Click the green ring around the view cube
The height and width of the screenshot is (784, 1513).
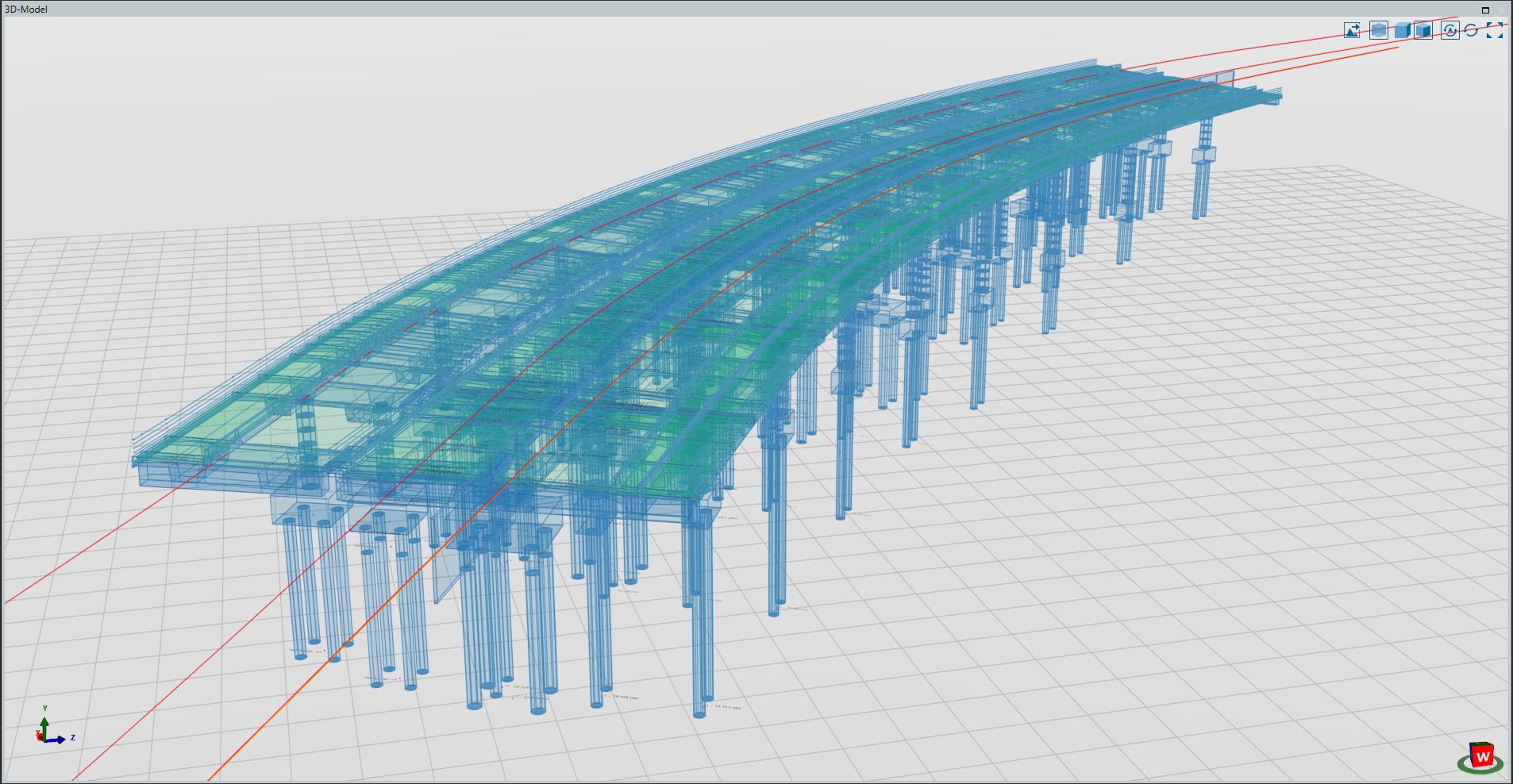(x=1461, y=764)
